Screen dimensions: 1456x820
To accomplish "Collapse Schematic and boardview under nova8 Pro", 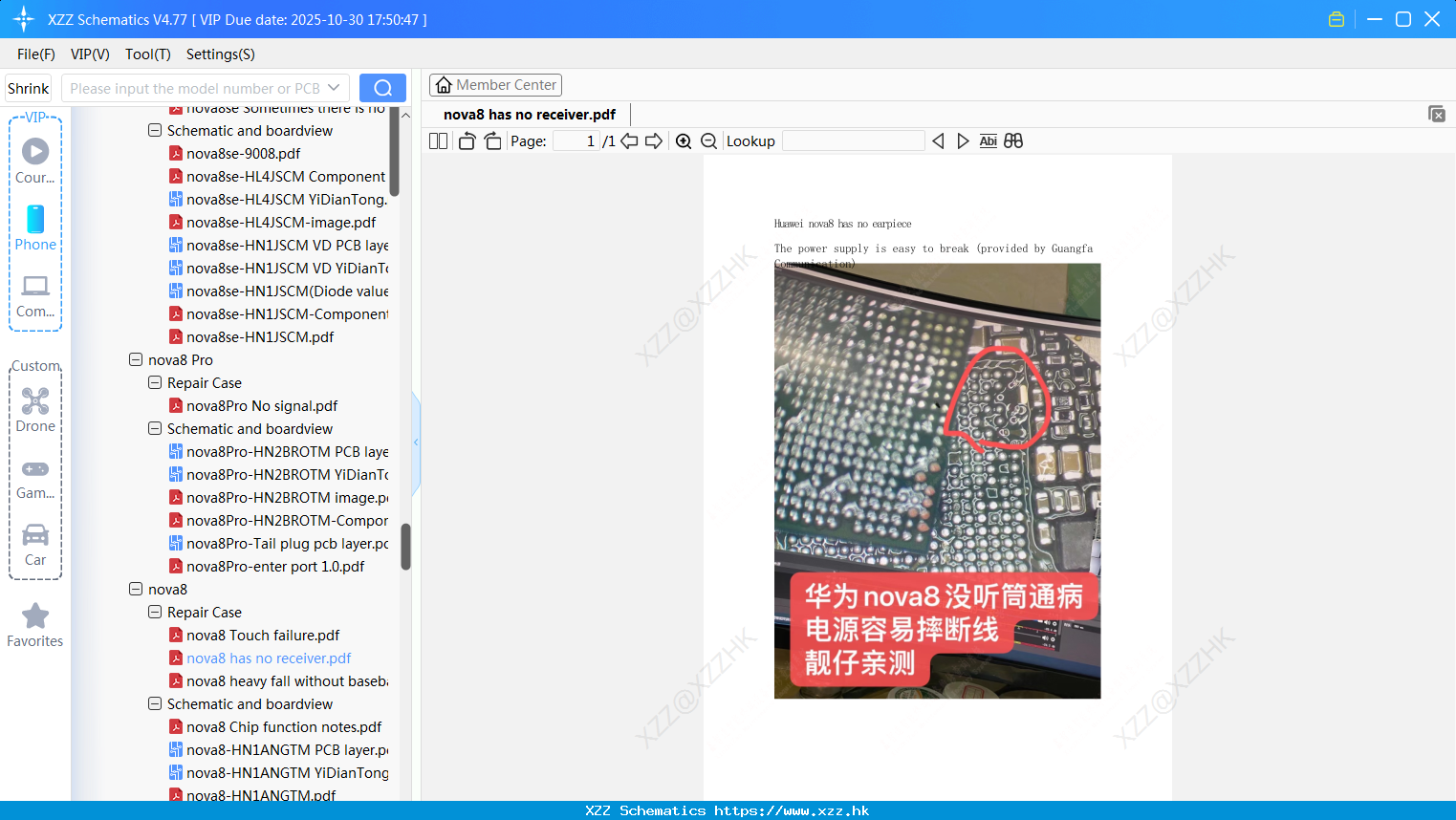I will coord(155,429).
